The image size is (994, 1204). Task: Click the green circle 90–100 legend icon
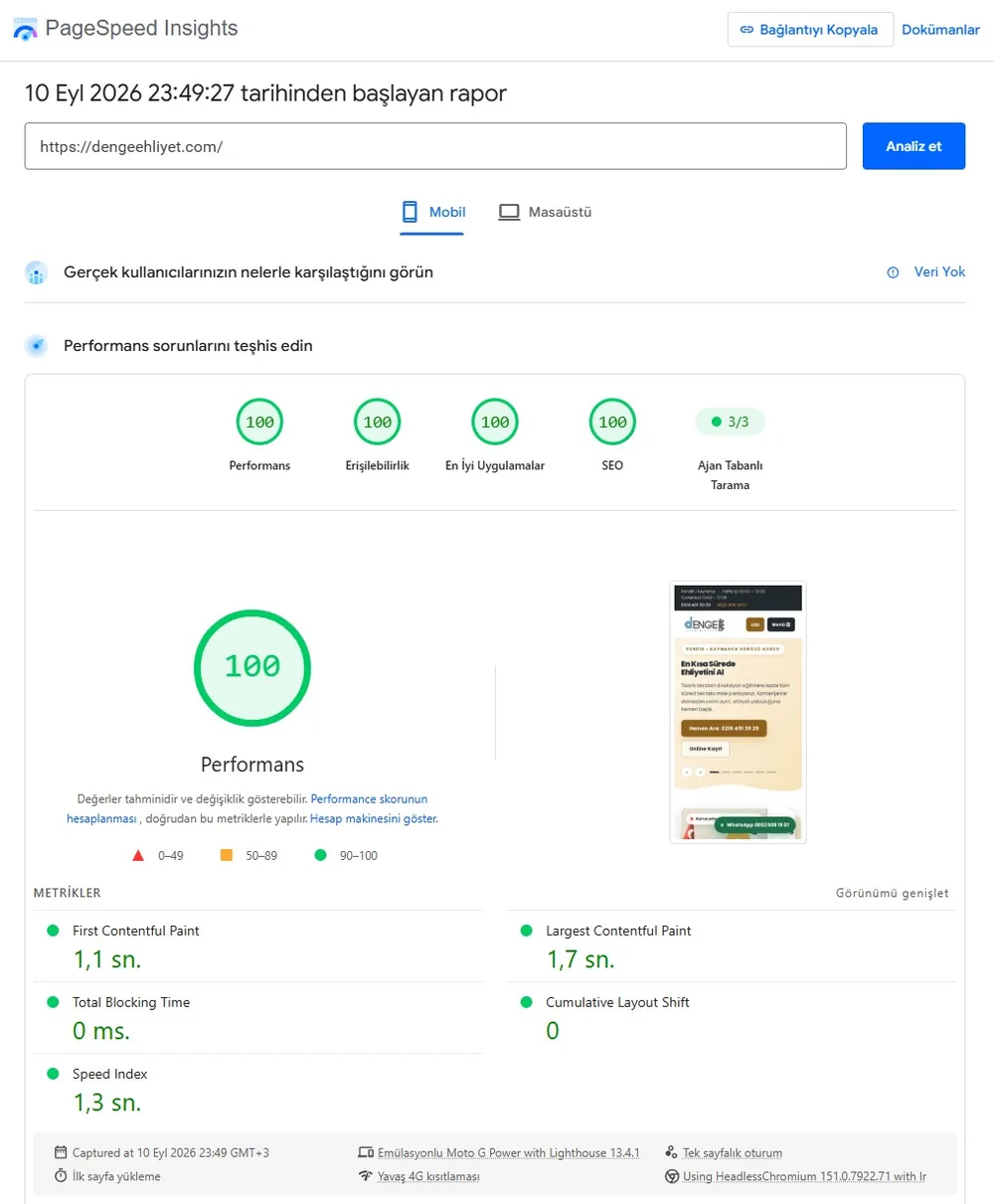tap(320, 855)
